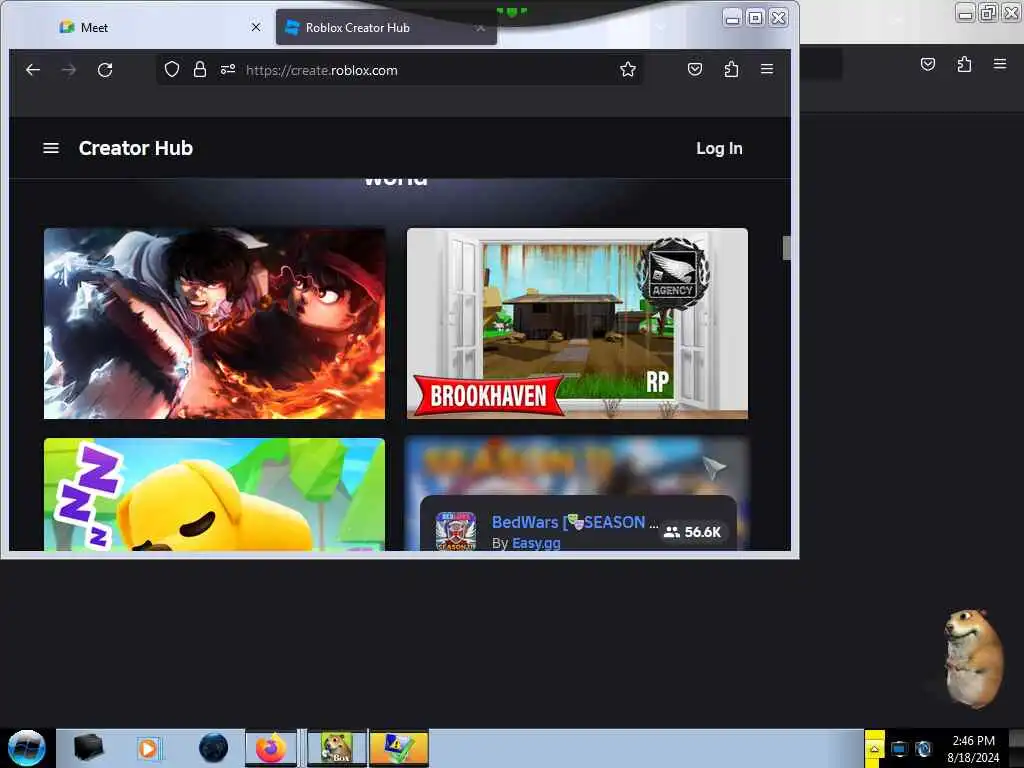Click the monitor icon in system tray
This screenshot has height=768, width=1024.
coord(899,749)
